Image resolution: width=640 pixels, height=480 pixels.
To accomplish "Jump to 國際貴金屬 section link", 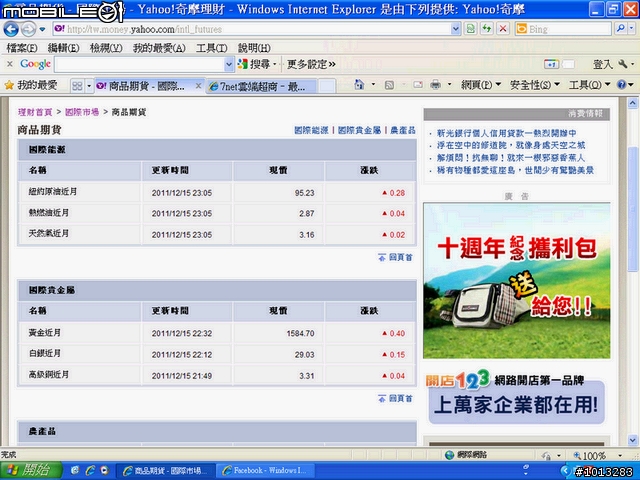I will pos(359,130).
